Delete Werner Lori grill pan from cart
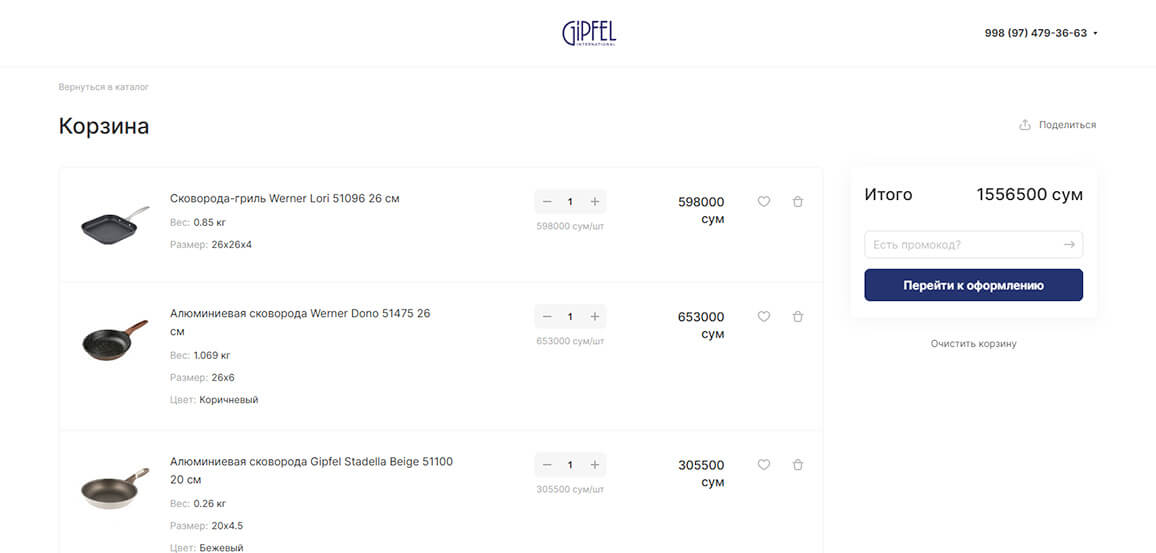 coord(798,201)
